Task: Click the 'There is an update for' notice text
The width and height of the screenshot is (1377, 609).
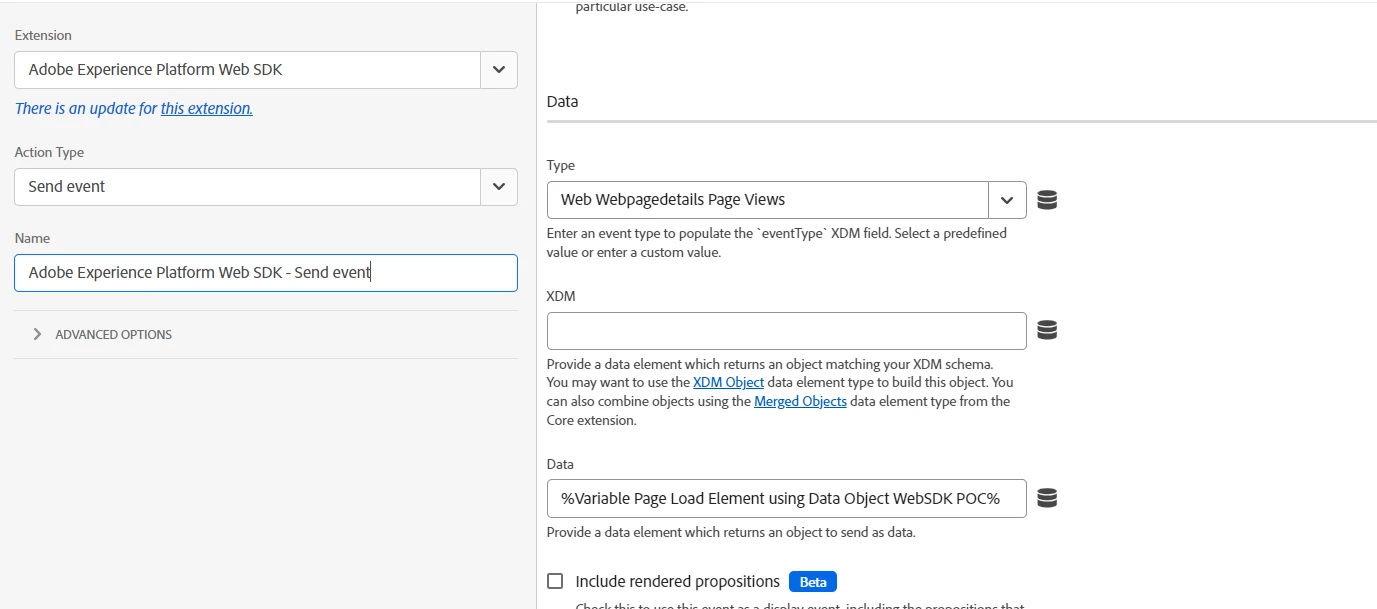Action: click(86, 108)
